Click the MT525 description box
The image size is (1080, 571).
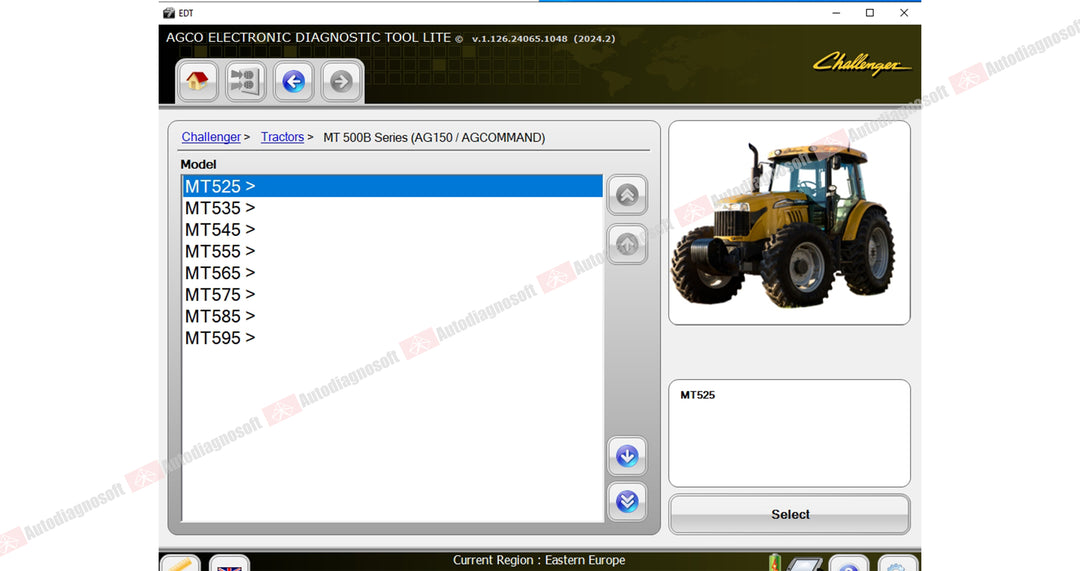(x=789, y=433)
